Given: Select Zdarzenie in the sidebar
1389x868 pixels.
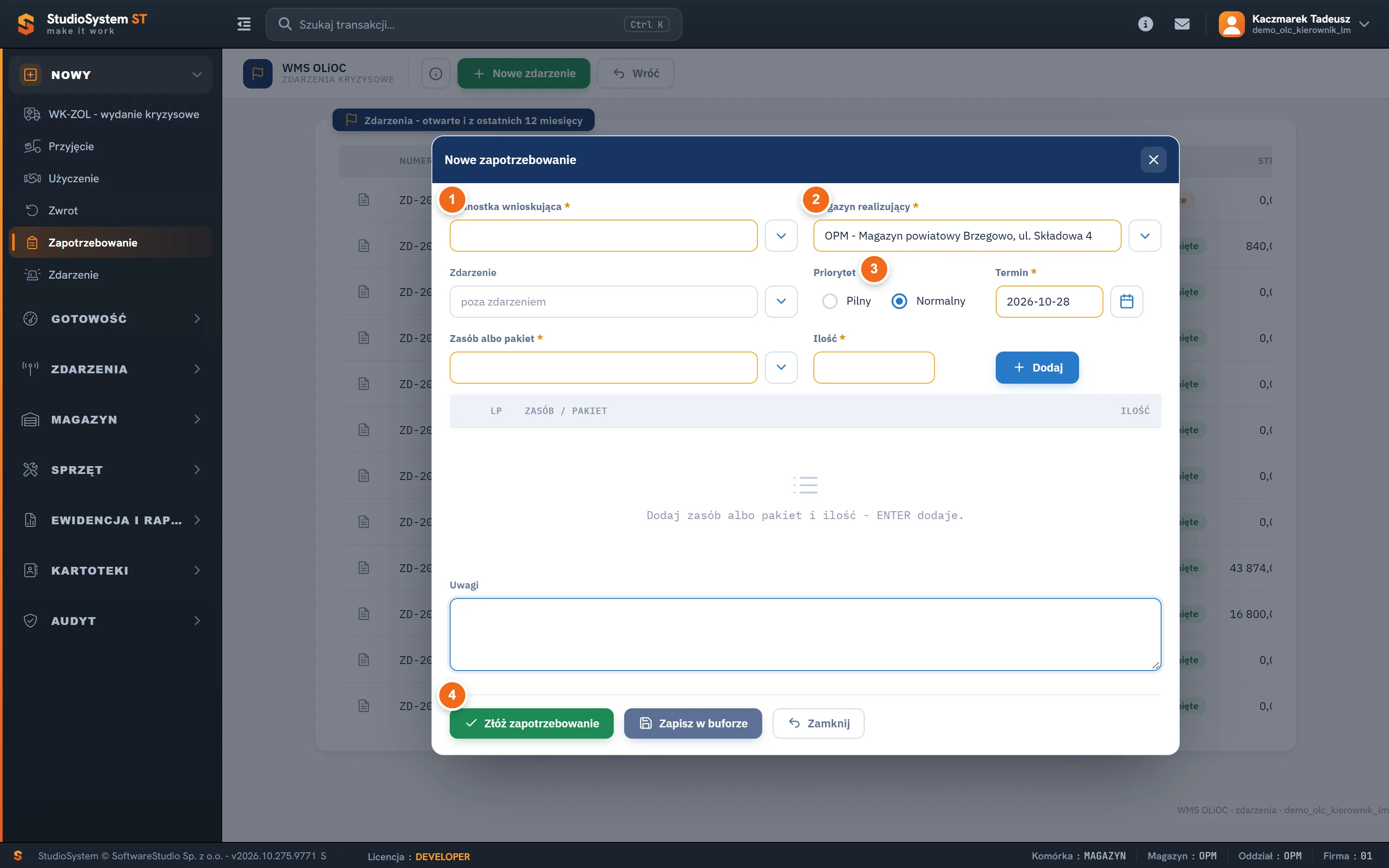Looking at the screenshot, I should [x=111, y=275].
